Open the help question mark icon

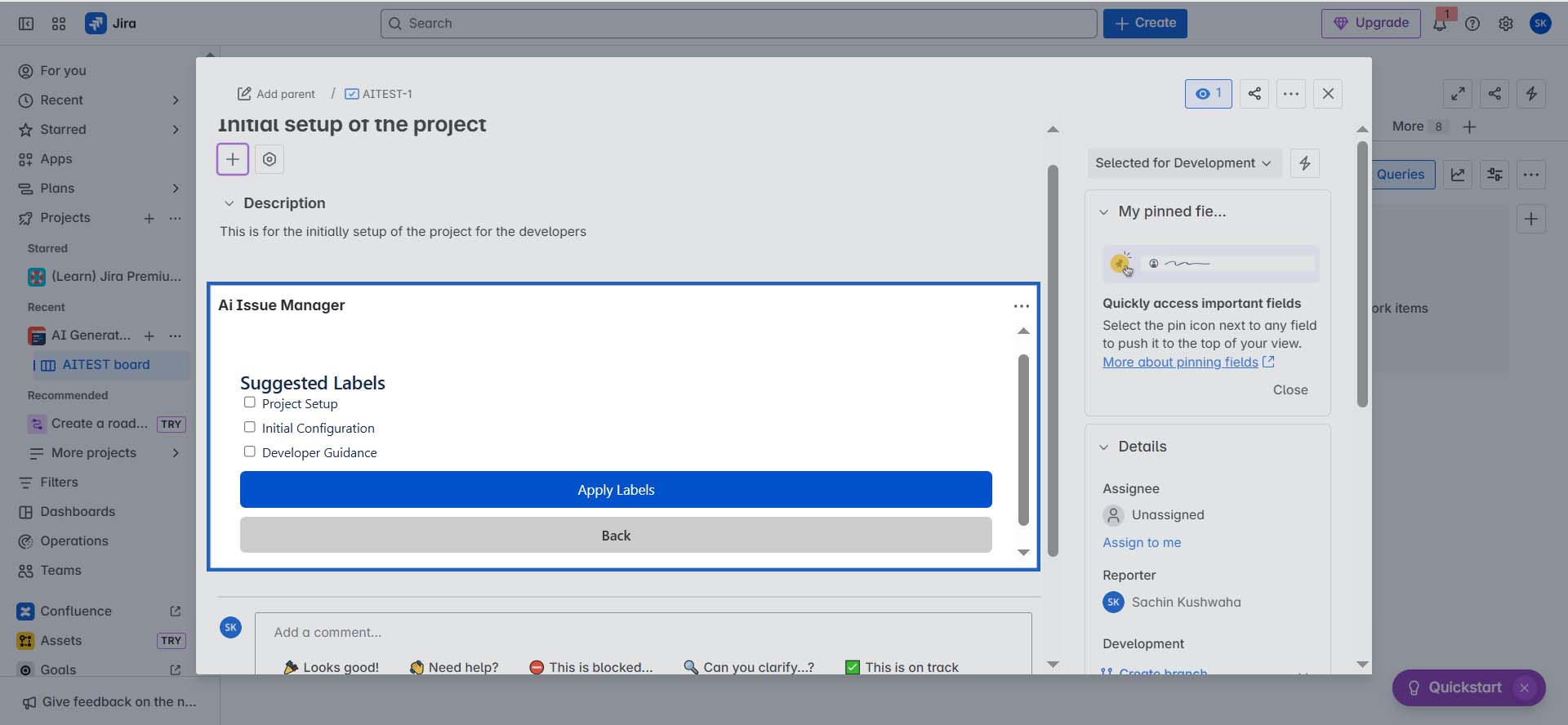tap(1472, 24)
